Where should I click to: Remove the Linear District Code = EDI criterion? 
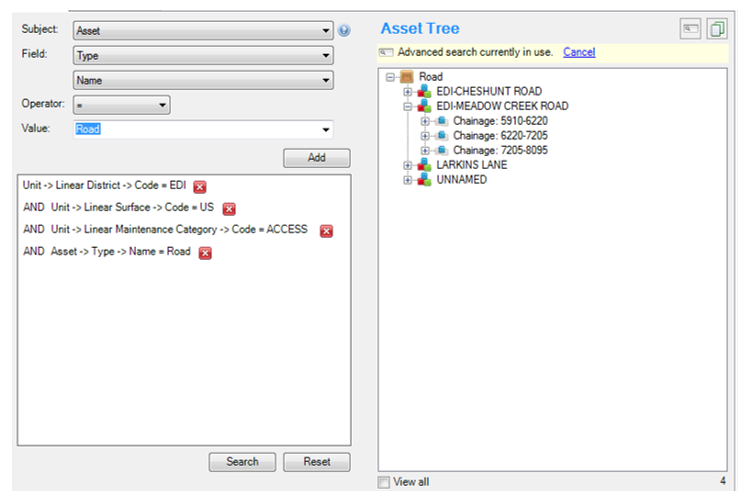tap(200, 187)
